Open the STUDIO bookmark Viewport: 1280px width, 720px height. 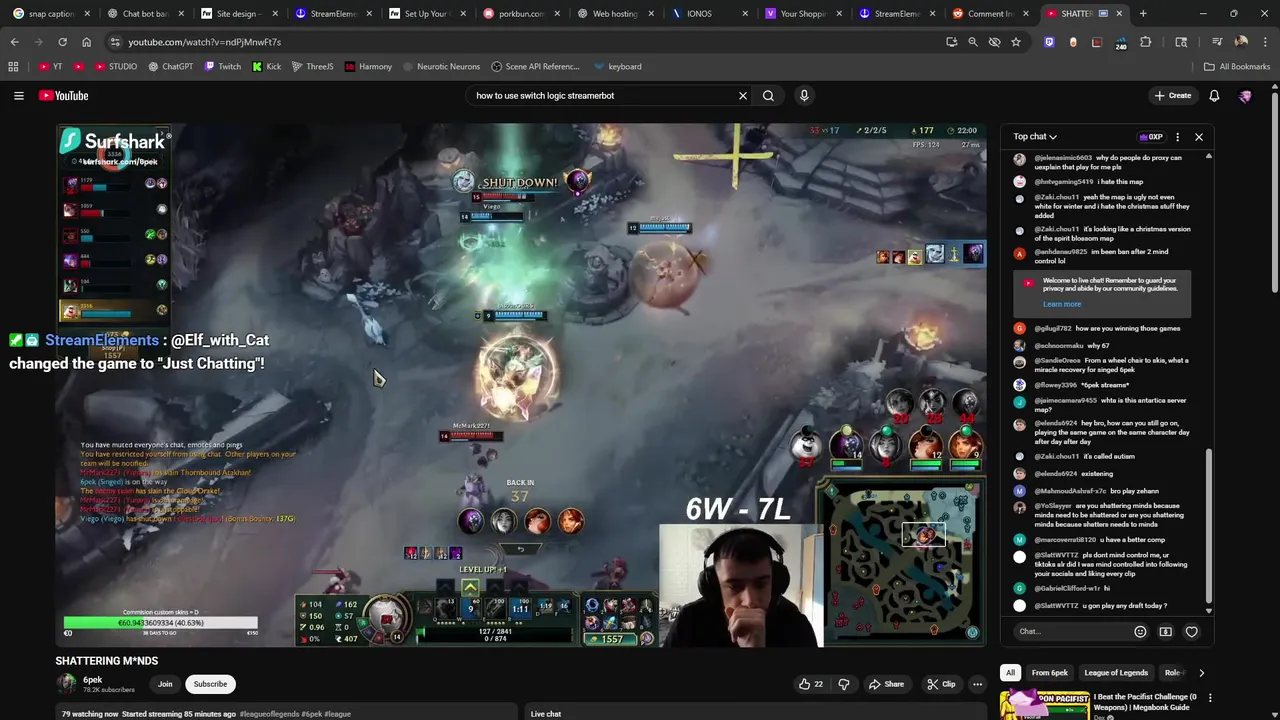[116, 66]
